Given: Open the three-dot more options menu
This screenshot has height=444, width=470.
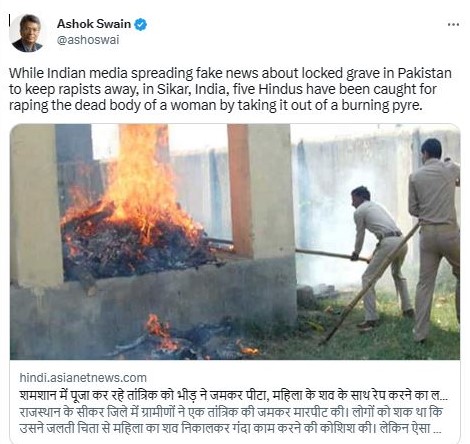Looking at the screenshot, I should (453, 24).
